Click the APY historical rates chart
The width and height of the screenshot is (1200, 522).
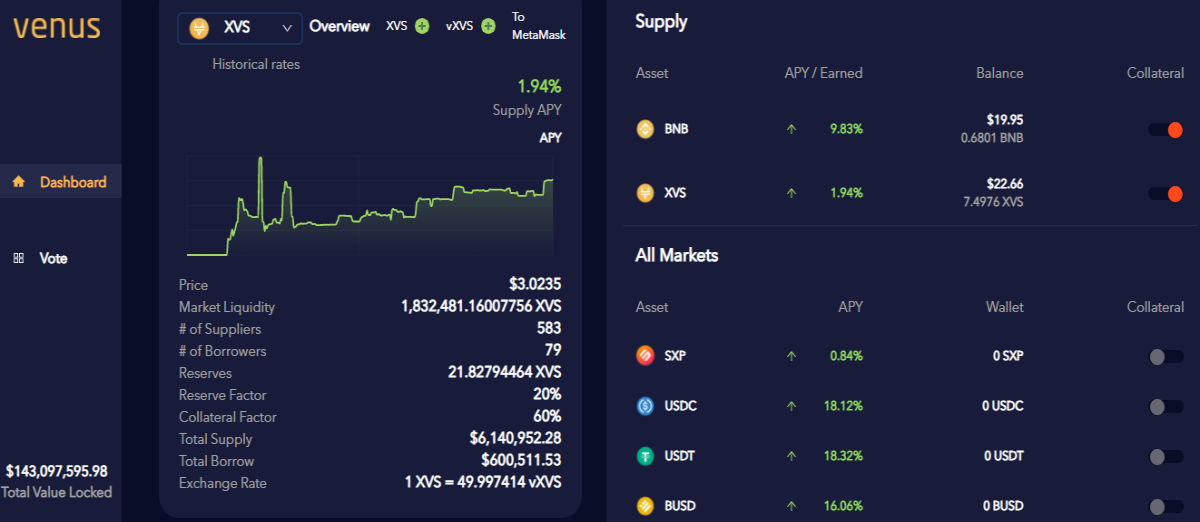click(370, 206)
